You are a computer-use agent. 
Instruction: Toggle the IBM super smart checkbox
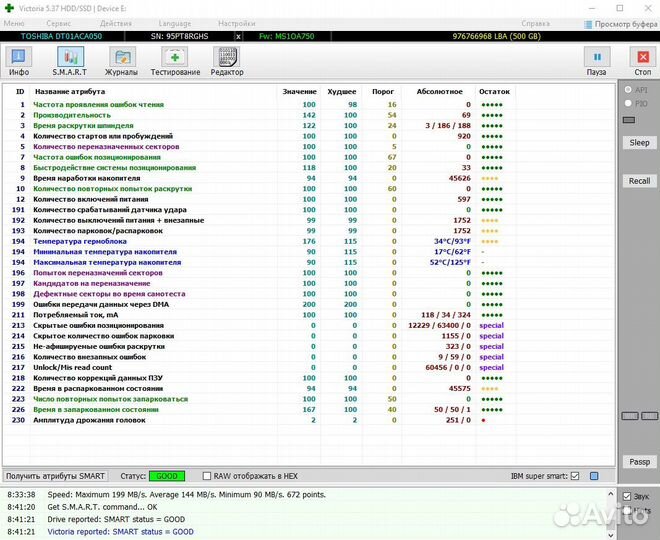point(574,476)
